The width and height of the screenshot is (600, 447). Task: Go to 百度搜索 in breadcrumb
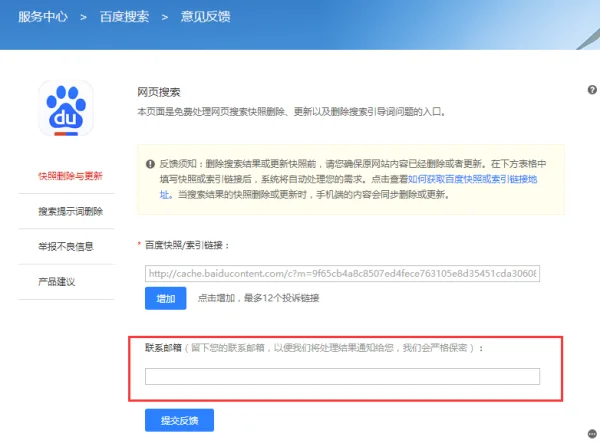pyautogui.click(x=124, y=17)
